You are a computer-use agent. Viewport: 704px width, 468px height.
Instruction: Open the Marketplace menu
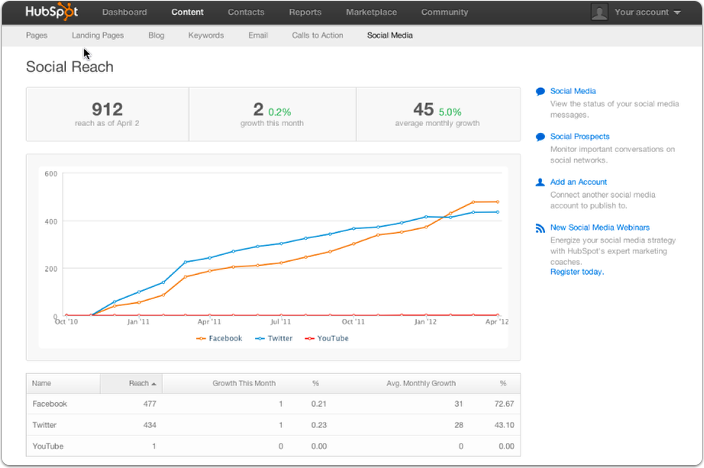click(x=371, y=12)
